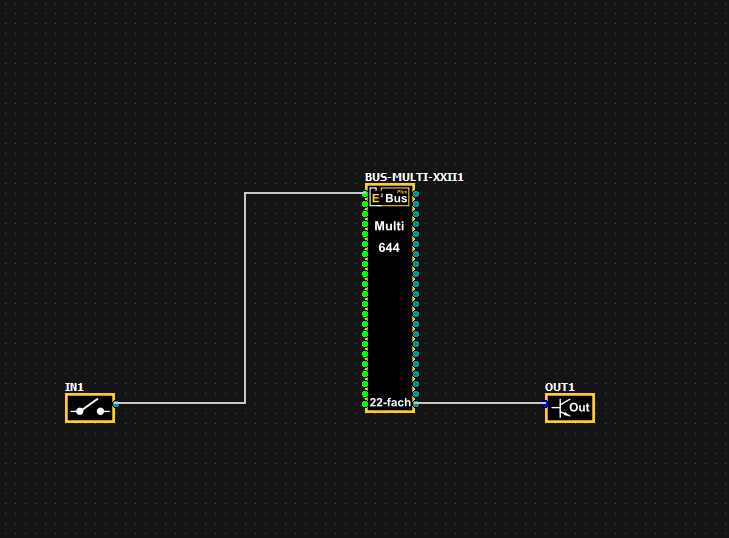Select the IN1 label text
This screenshot has width=729, height=538.
tap(74, 387)
